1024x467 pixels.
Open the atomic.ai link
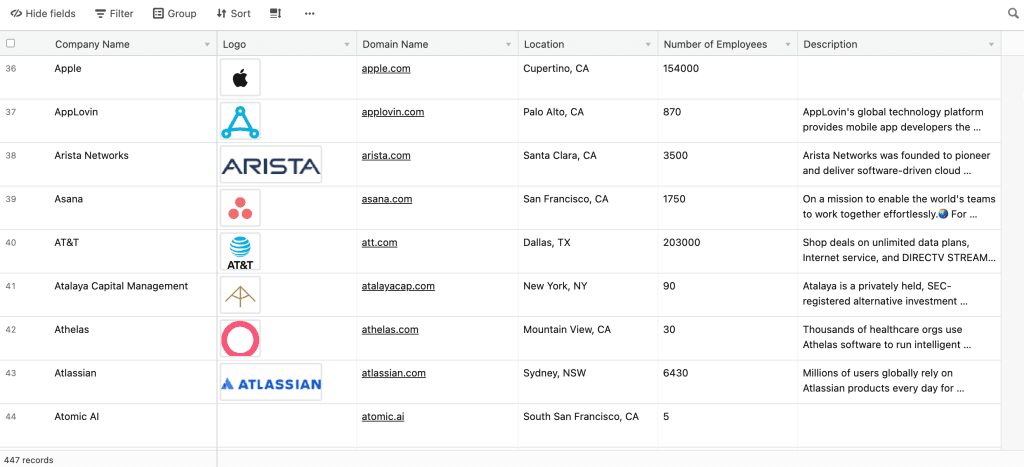click(383, 416)
